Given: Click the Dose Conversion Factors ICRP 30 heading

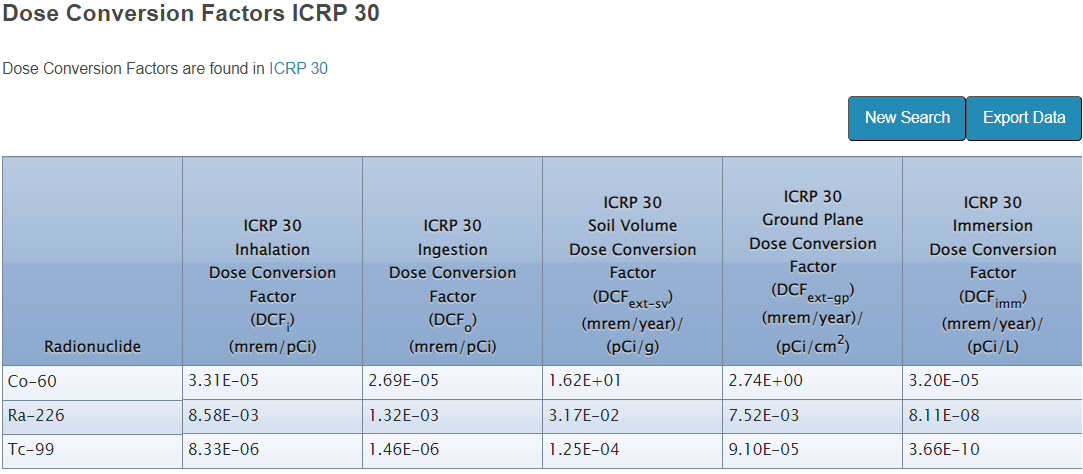Looking at the screenshot, I should click(191, 15).
